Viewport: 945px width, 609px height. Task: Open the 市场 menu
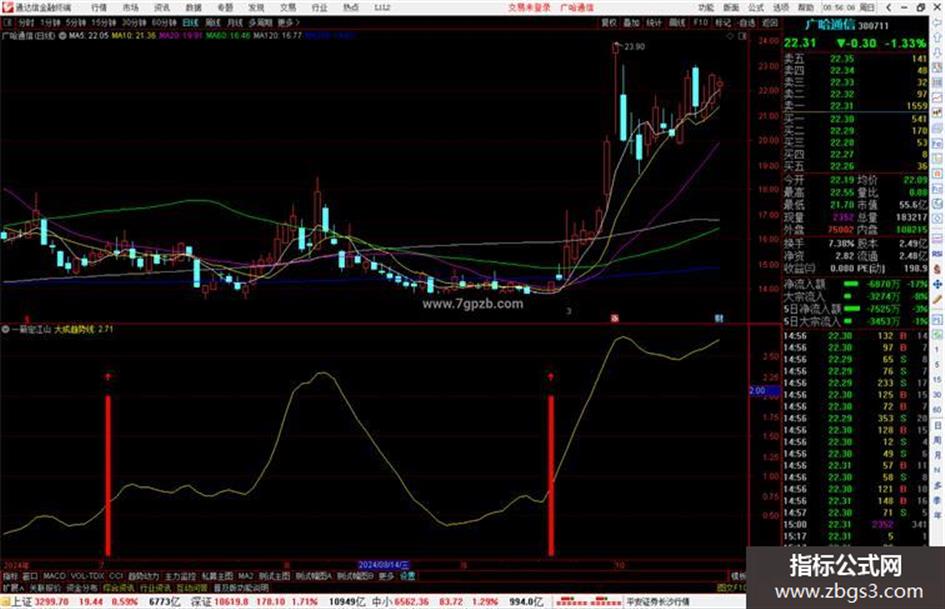(x=130, y=7)
